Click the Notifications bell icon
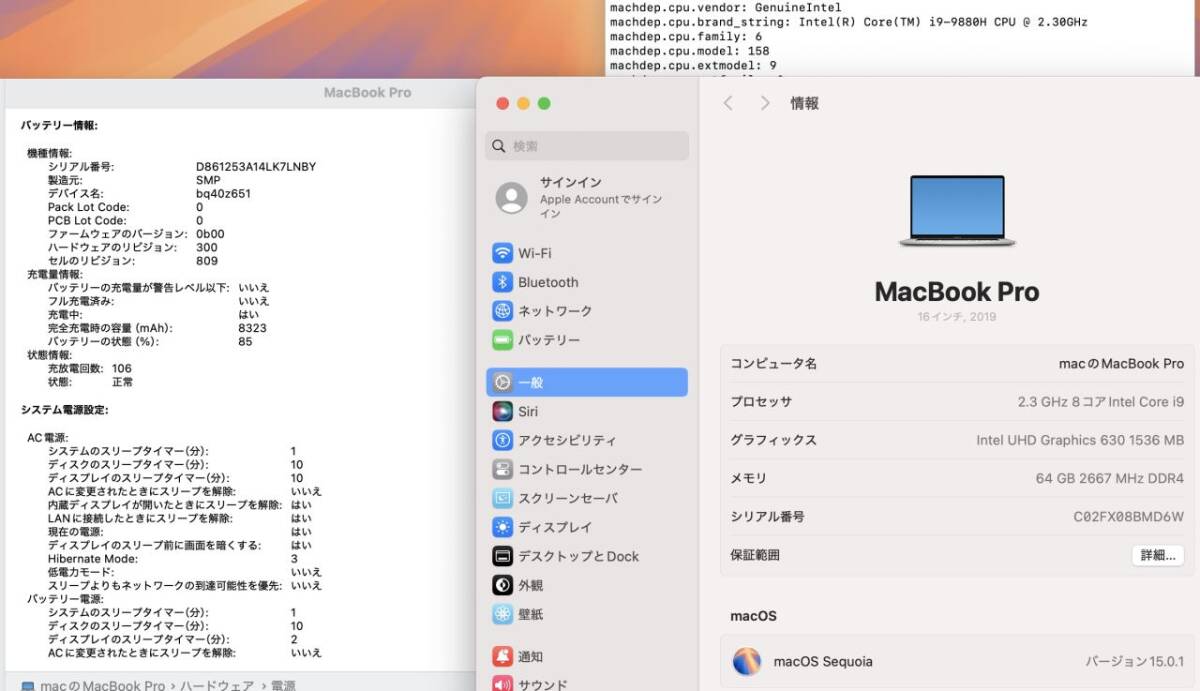Screen dimensions: 1200x691 pos(502,657)
